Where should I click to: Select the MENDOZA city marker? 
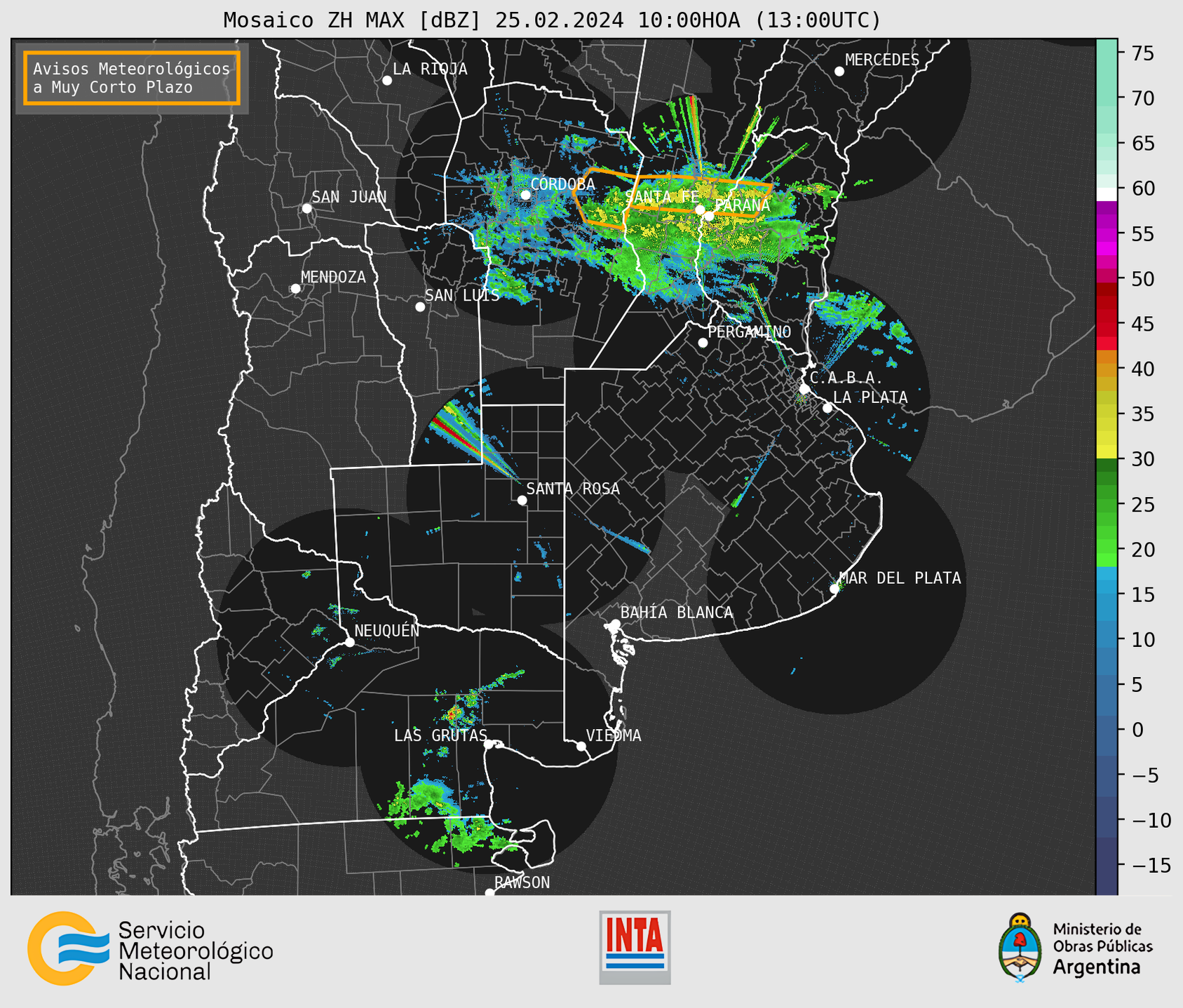point(296,289)
